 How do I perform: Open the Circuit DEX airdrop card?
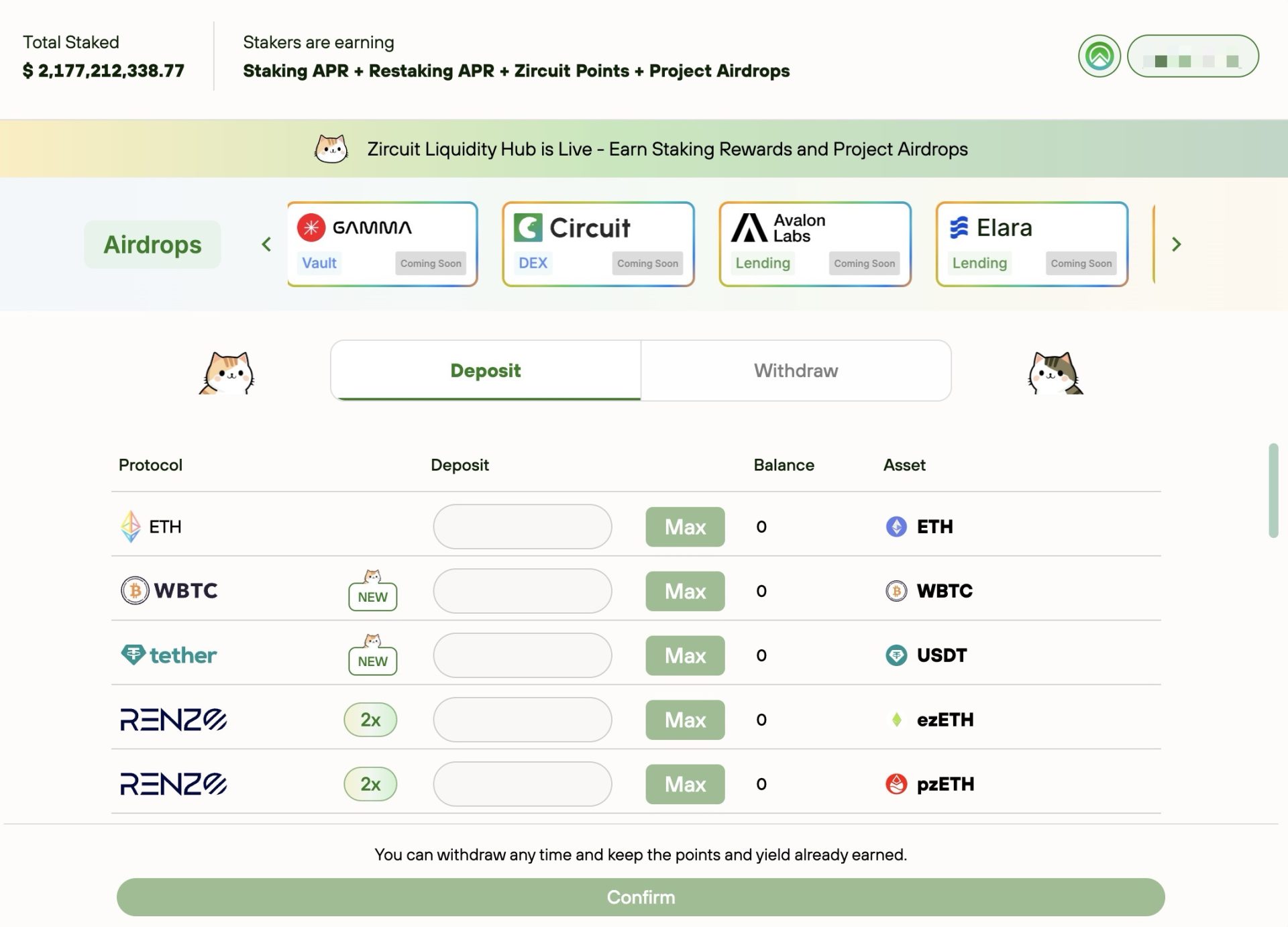(x=598, y=244)
